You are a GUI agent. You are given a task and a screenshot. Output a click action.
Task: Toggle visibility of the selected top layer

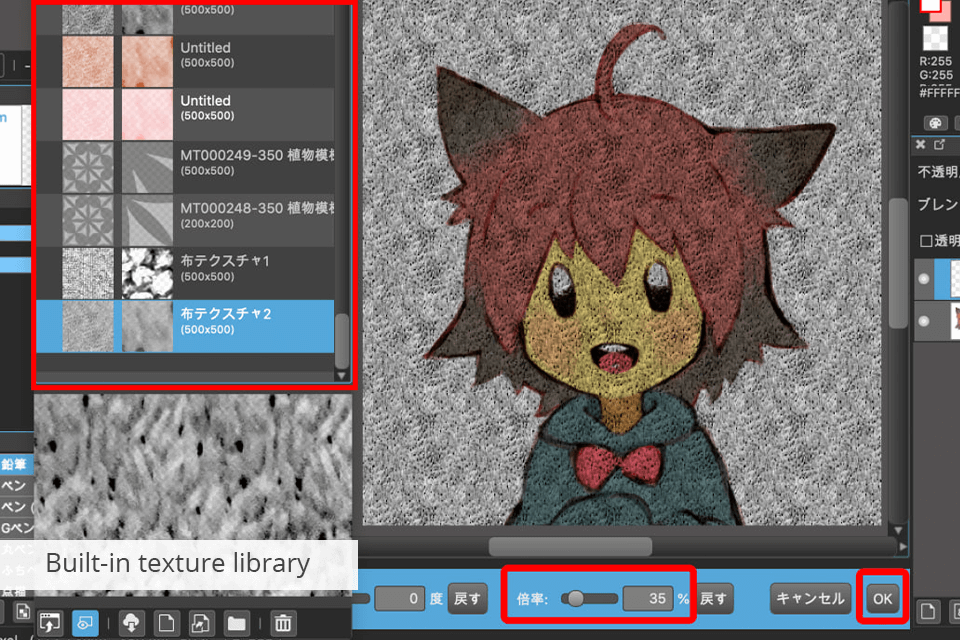coord(924,279)
